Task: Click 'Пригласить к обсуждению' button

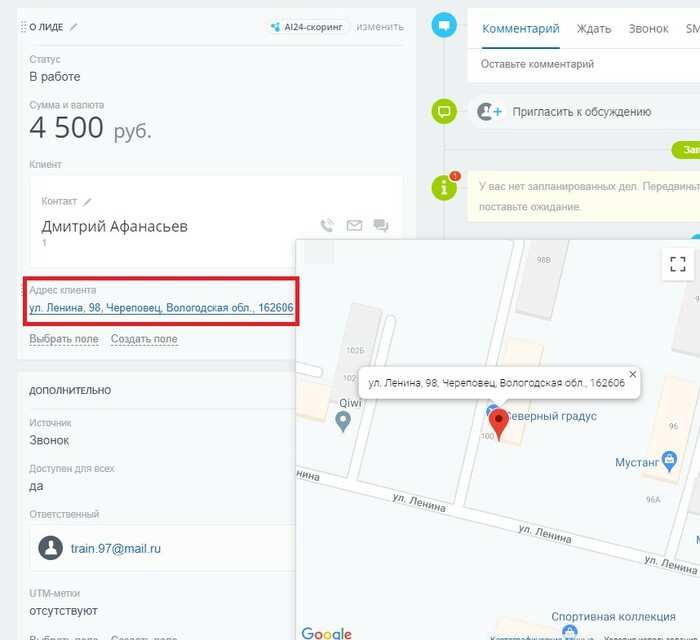Action: pos(582,112)
